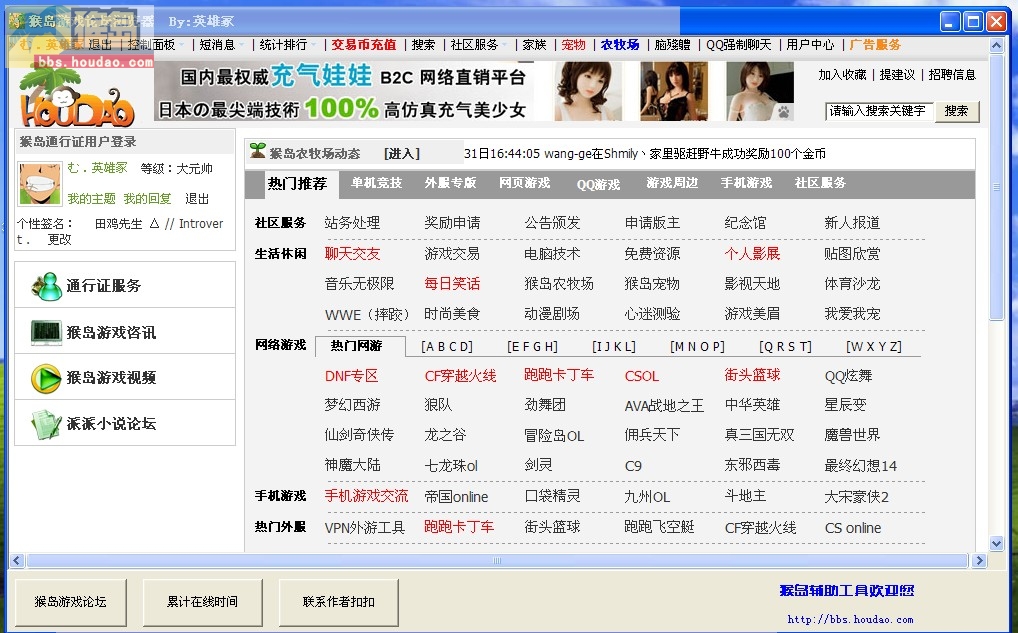Open the 站务处理 forum link
The image size is (1018, 633).
(353, 223)
